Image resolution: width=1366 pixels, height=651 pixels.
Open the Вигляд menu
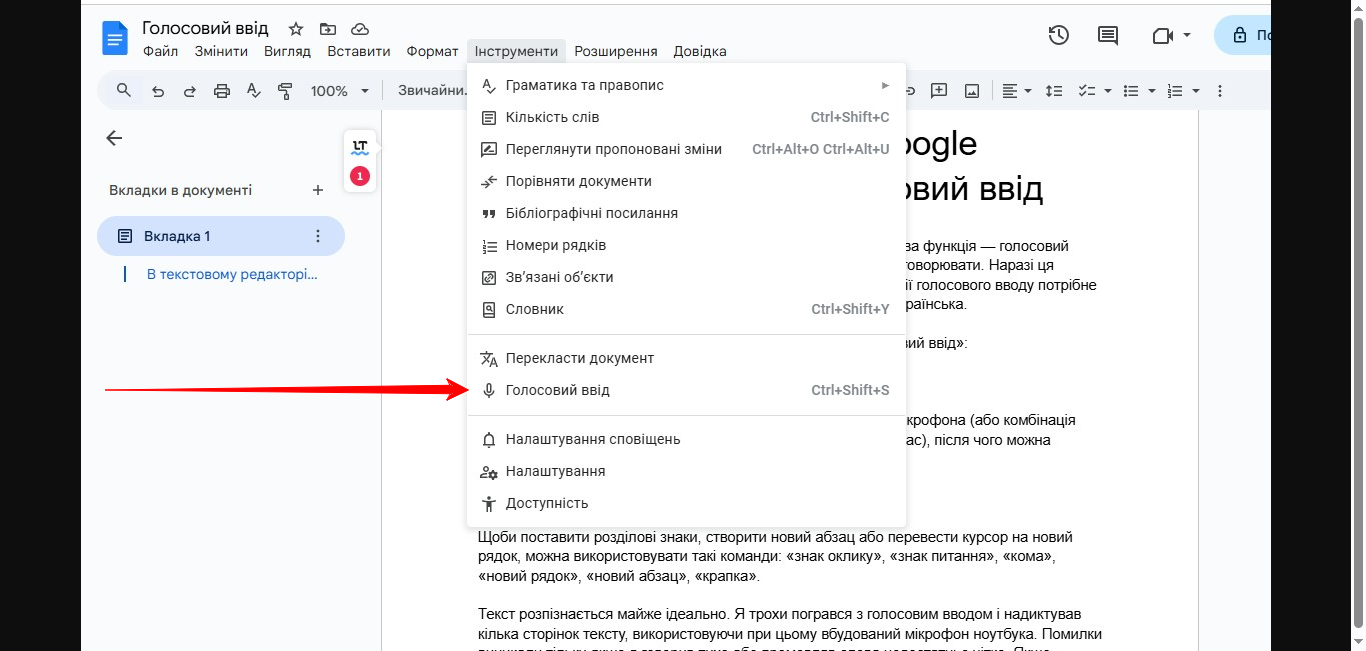(x=287, y=51)
